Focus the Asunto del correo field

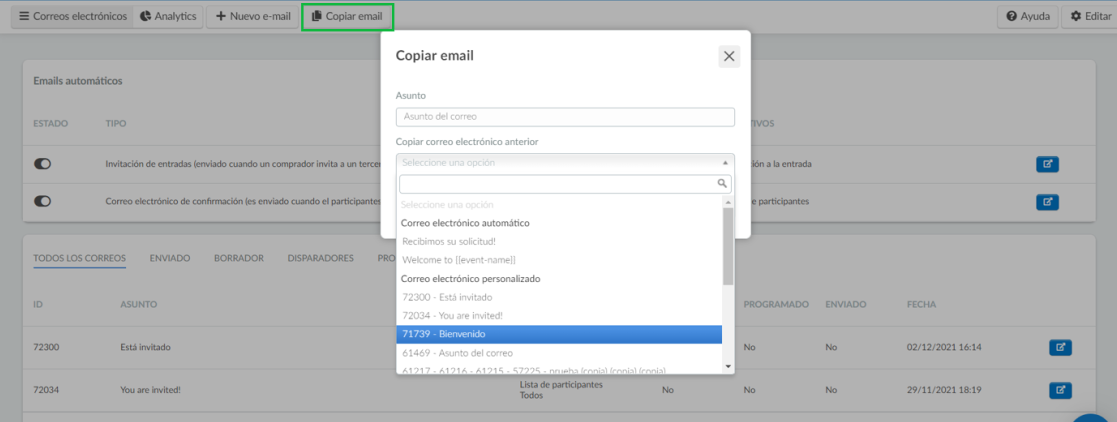[565, 117]
